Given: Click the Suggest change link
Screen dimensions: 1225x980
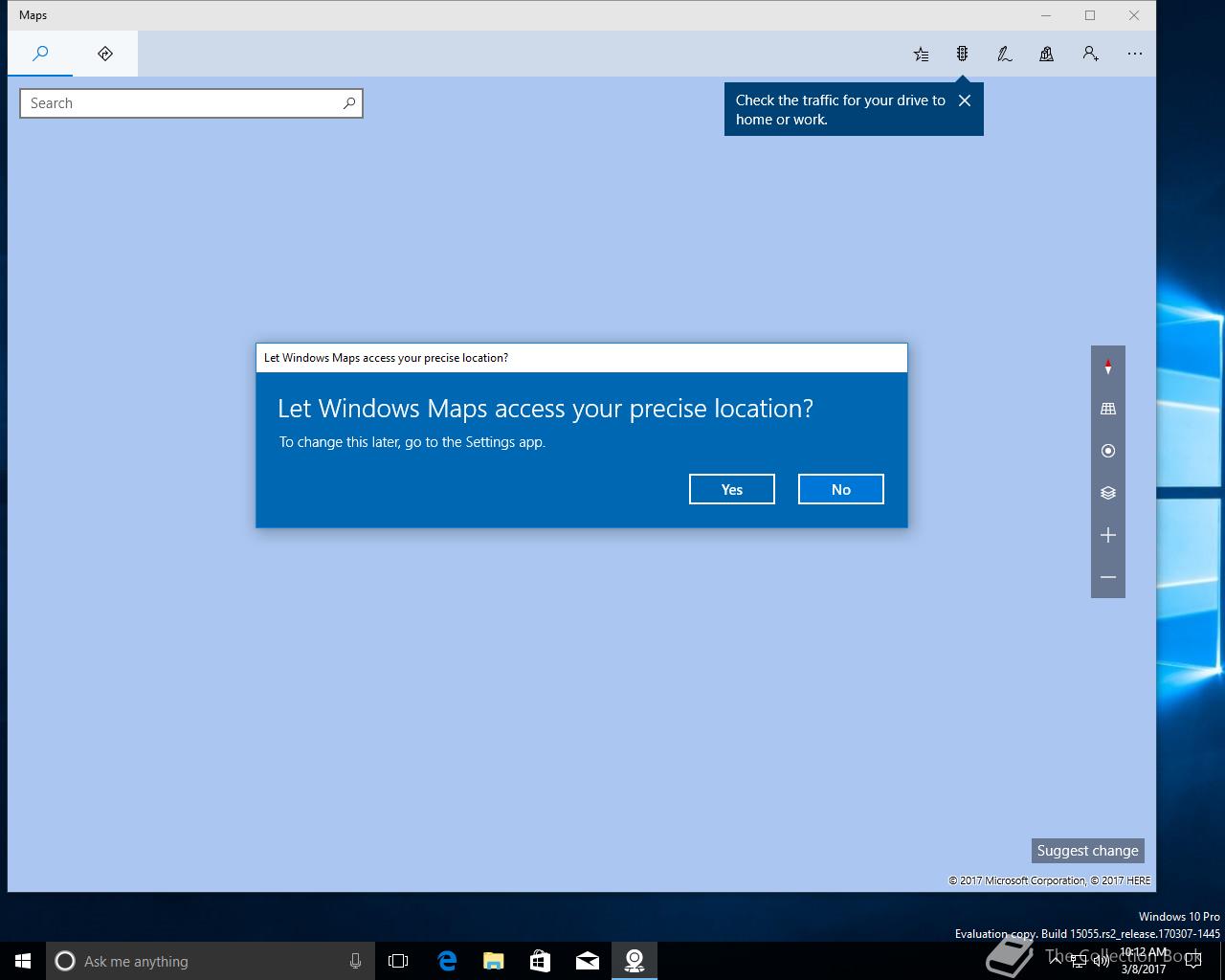Looking at the screenshot, I should [x=1088, y=851].
